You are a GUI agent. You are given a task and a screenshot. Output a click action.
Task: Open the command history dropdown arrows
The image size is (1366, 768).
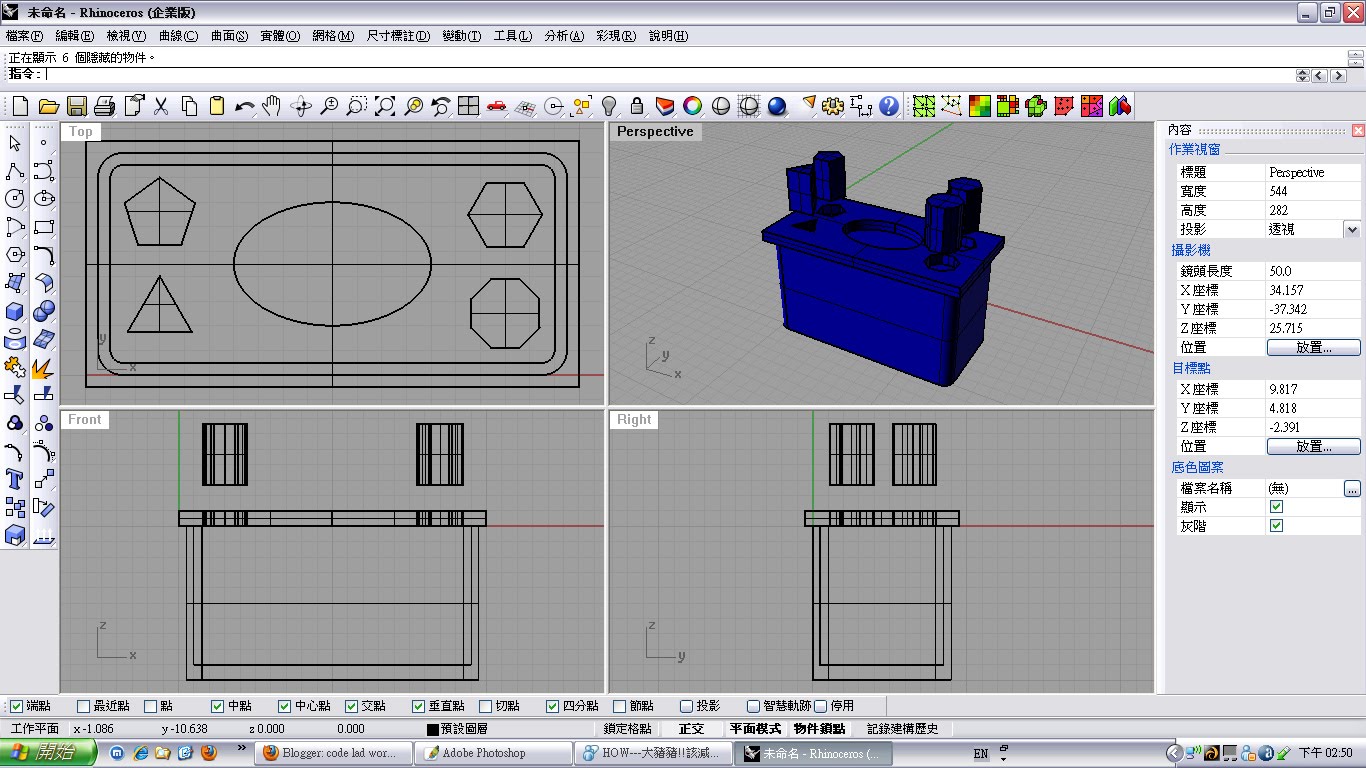point(1302,75)
